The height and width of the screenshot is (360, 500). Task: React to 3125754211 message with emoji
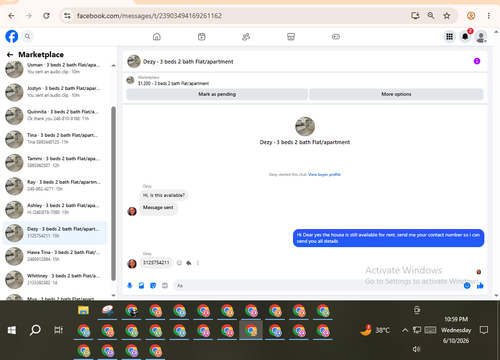pos(179,263)
